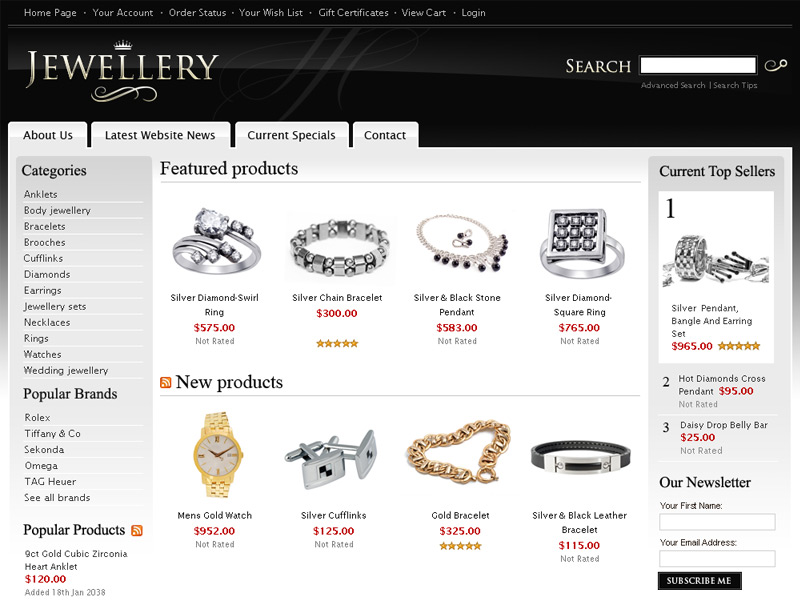
Task: Click the Gold Bracelet star rating
Action: tap(460, 546)
